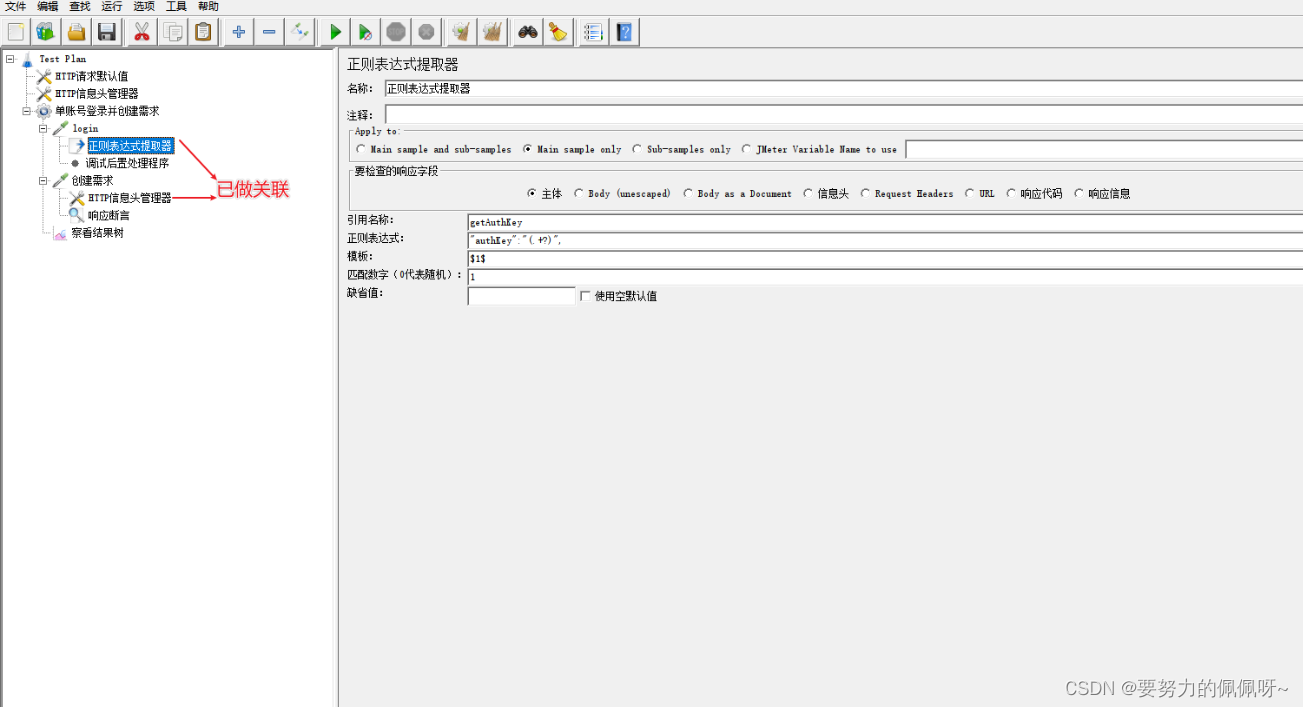
Task: Collapse the login sampler node
Action: tap(43, 128)
